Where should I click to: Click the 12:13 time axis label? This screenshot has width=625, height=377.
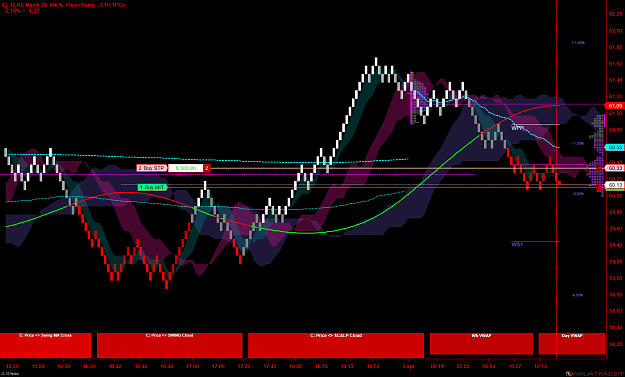[x=540, y=366]
